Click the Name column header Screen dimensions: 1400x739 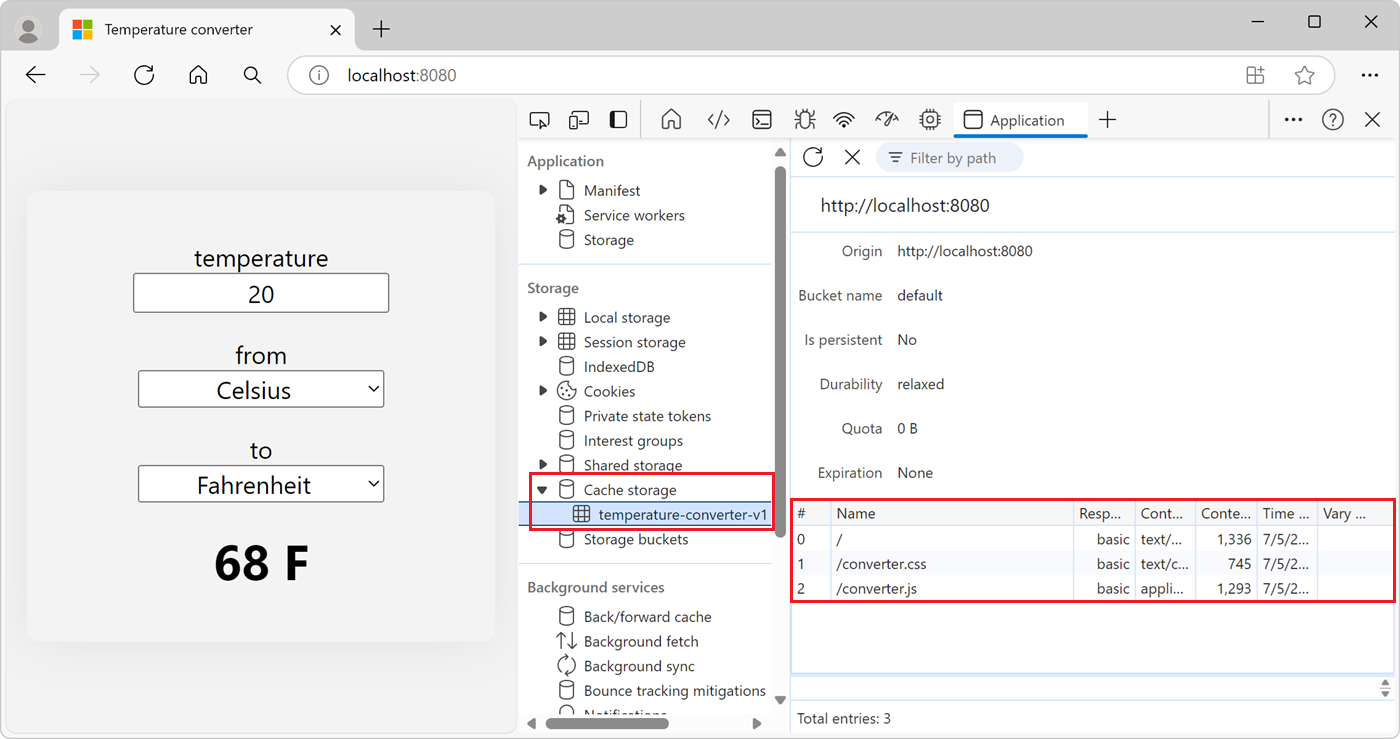[855, 514]
